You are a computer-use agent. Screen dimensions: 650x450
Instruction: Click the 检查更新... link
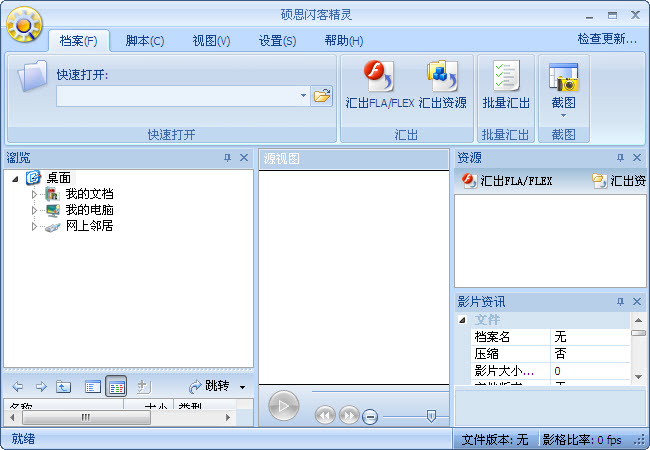[607, 39]
